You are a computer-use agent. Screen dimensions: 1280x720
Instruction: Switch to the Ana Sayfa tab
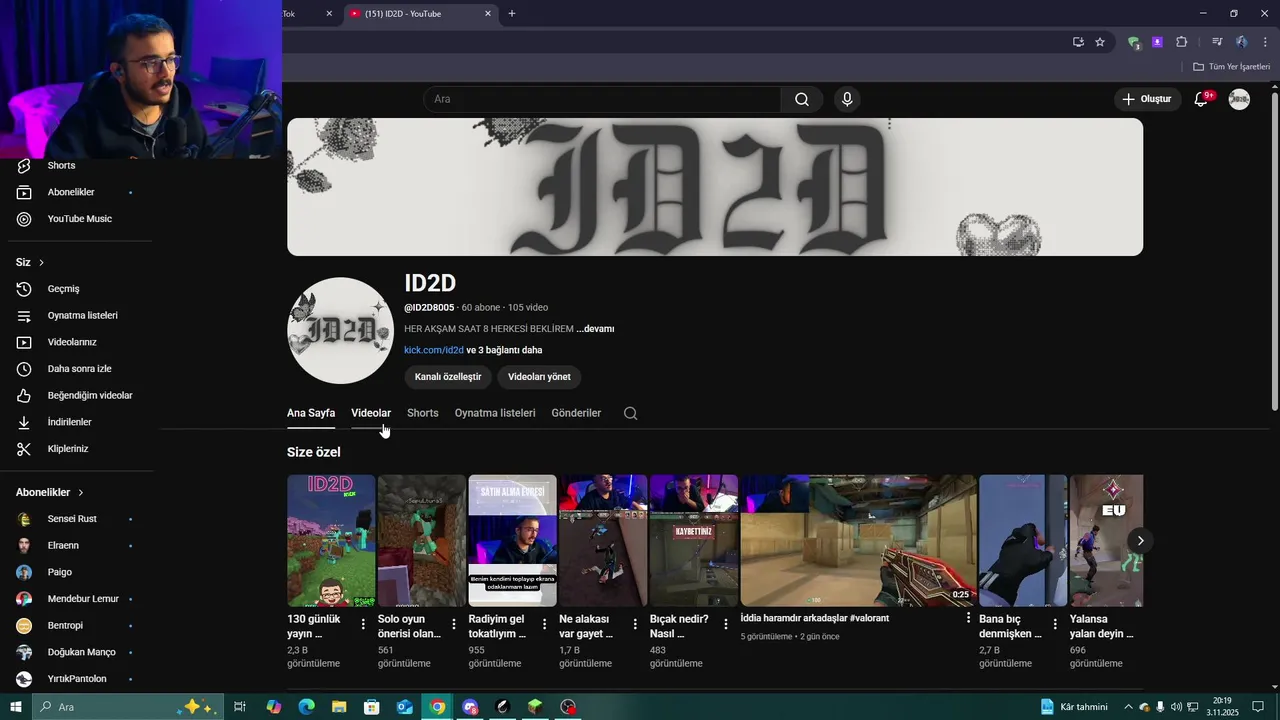tap(311, 413)
